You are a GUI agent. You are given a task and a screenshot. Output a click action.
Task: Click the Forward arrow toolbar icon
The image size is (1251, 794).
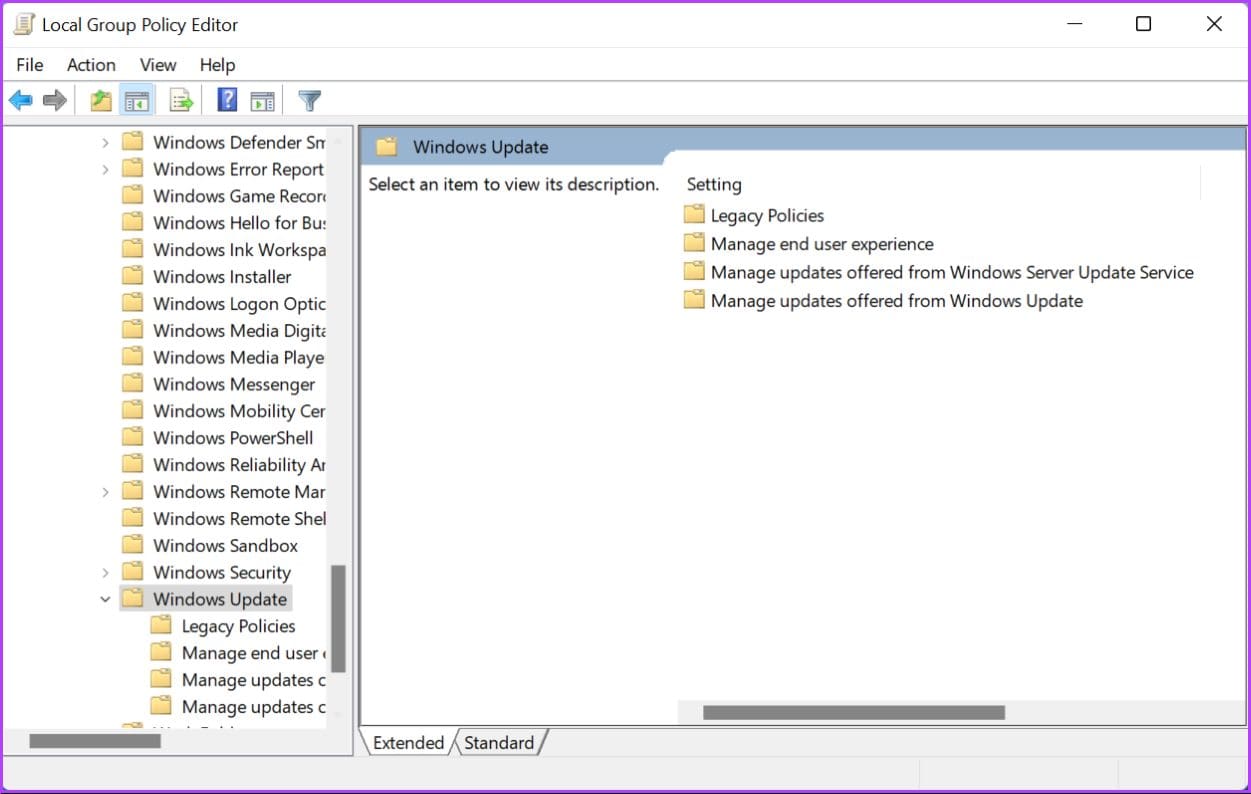55,100
